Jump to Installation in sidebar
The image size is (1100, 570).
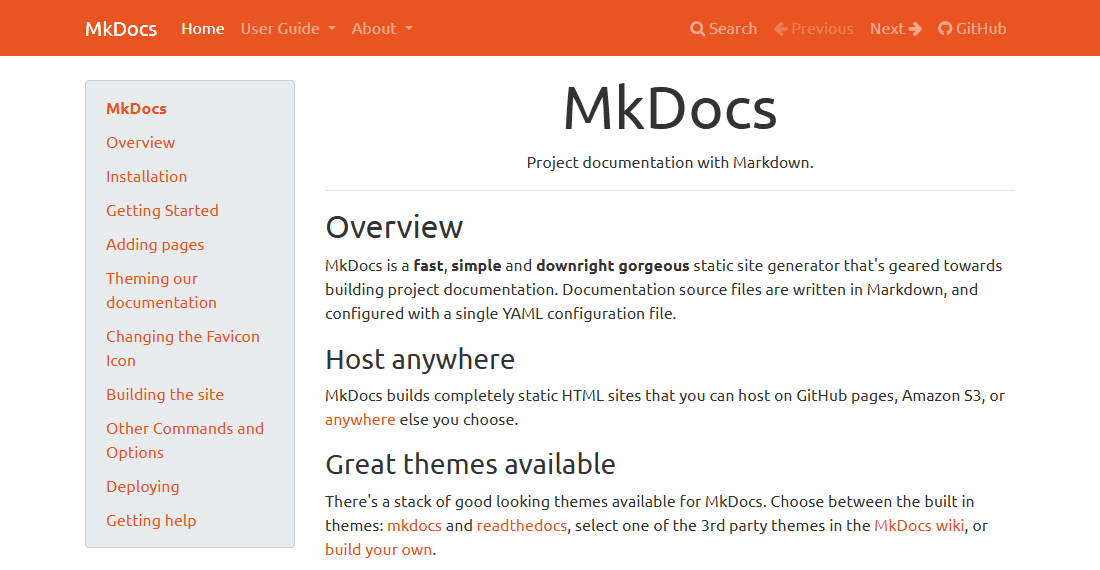pos(147,177)
